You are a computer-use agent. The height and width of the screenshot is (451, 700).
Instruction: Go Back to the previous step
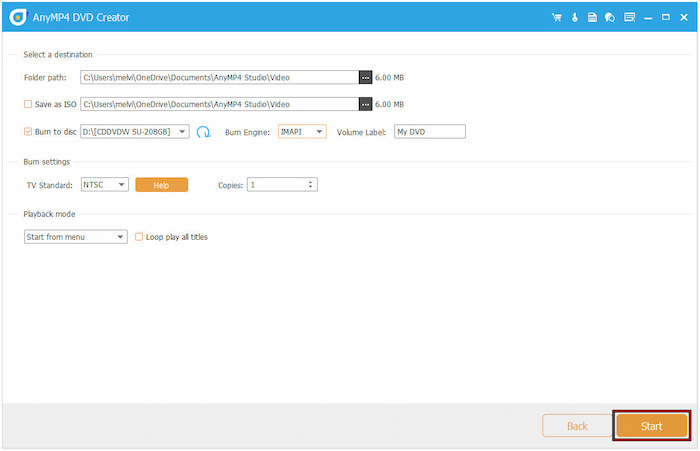[576, 426]
